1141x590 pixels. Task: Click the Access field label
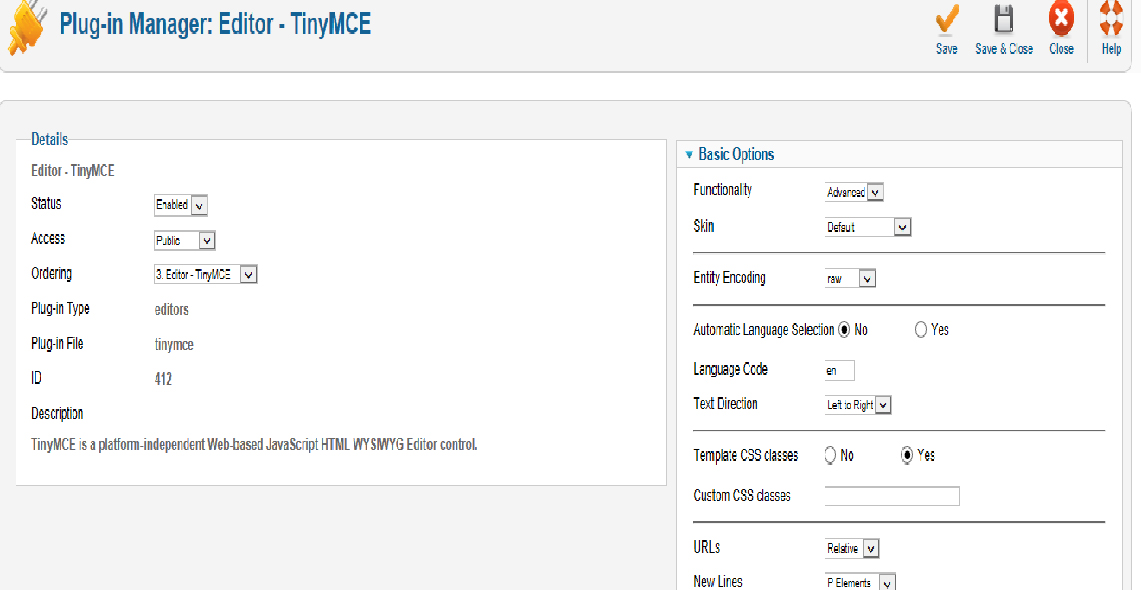pos(48,239)
